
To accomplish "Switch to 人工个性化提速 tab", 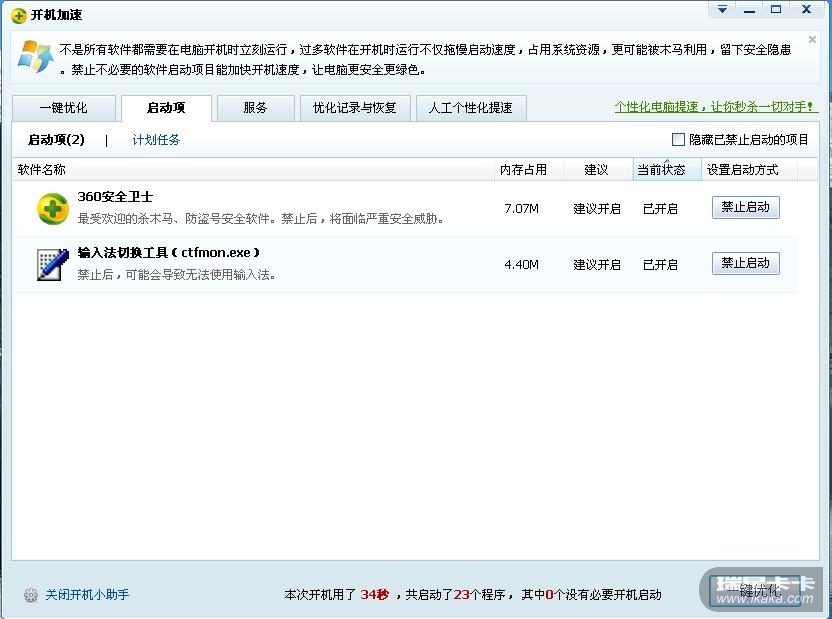I will (x=471, y=108).
